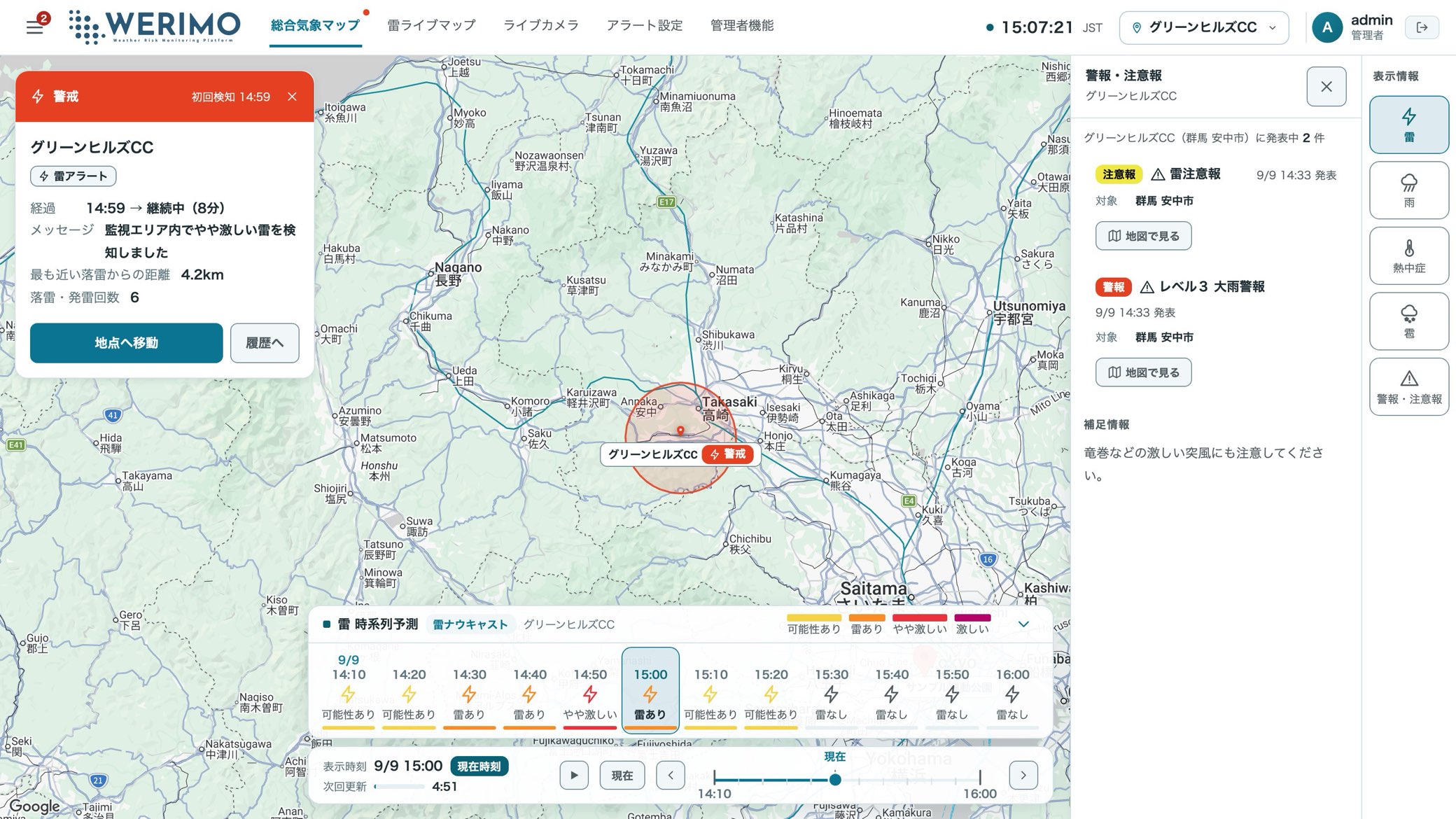
Task: Click the 雷ナウキャスト tag
Action: (x=470, y=624)
